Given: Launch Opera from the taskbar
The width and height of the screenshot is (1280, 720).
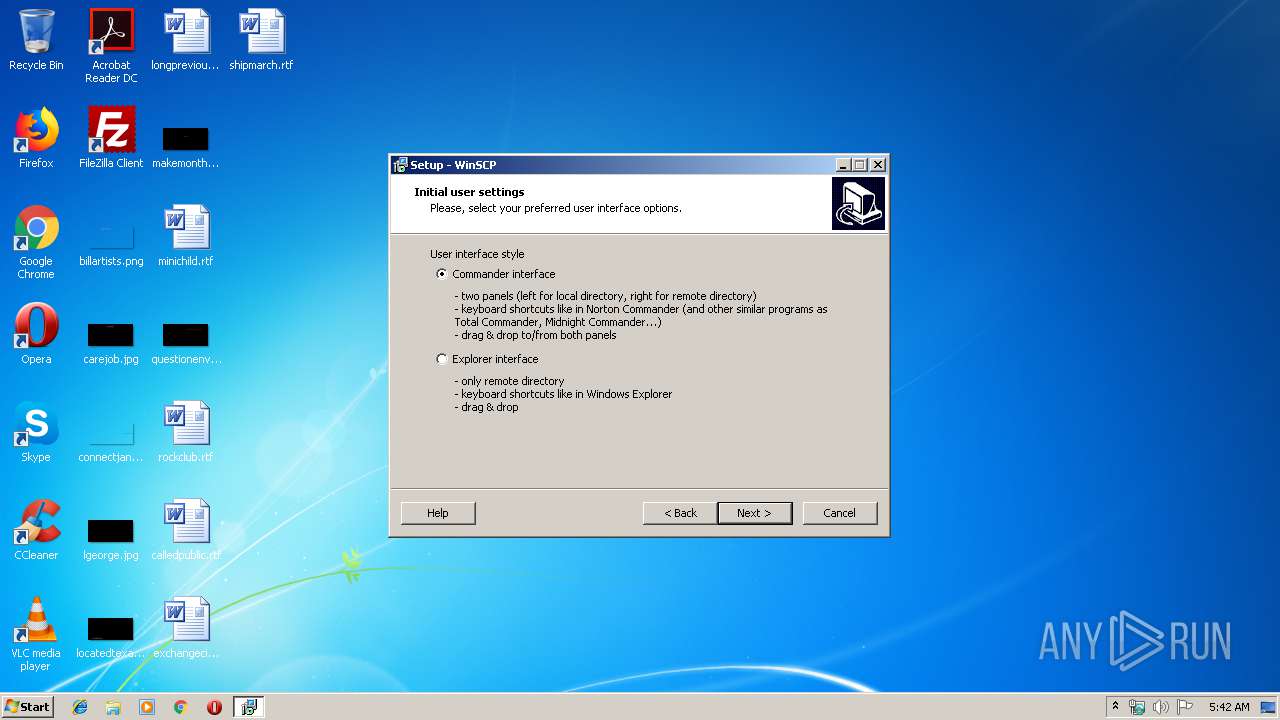Looking at the screenshot, I should tap(214, 707).
